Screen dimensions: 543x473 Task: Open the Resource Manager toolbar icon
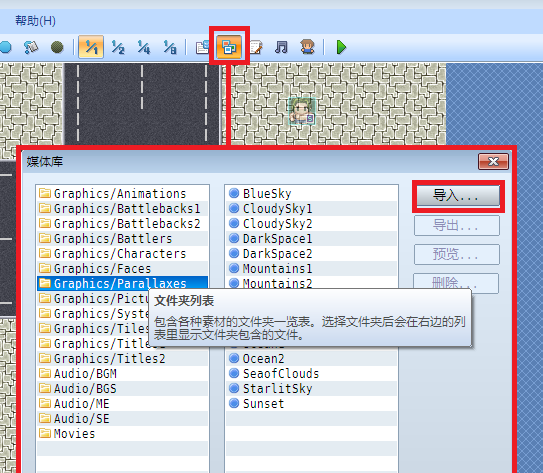[x=229, y=47]
